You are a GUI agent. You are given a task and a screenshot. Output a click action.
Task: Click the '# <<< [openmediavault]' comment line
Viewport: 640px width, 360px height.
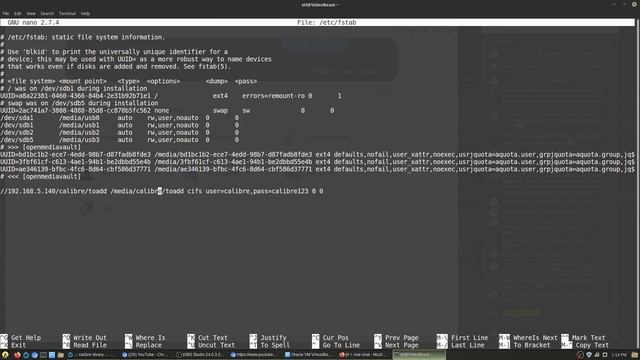tap(40, 176)
